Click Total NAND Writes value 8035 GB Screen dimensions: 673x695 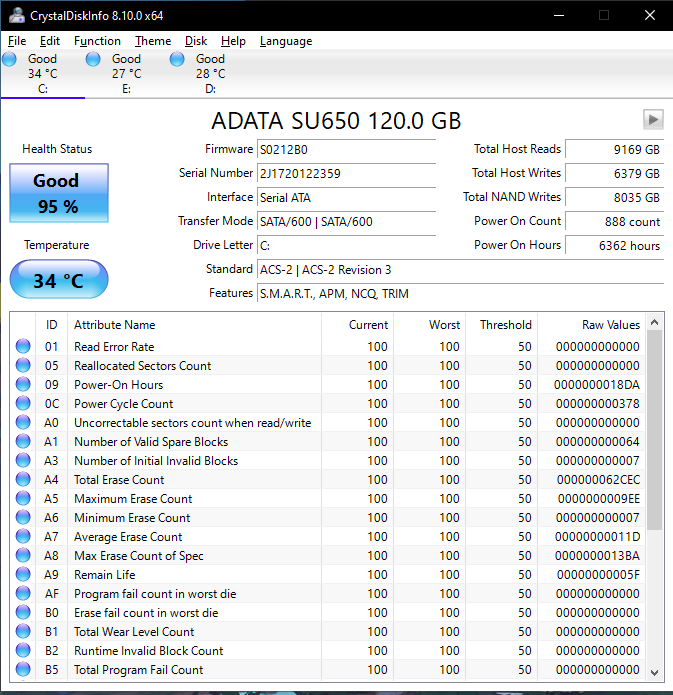614,197
